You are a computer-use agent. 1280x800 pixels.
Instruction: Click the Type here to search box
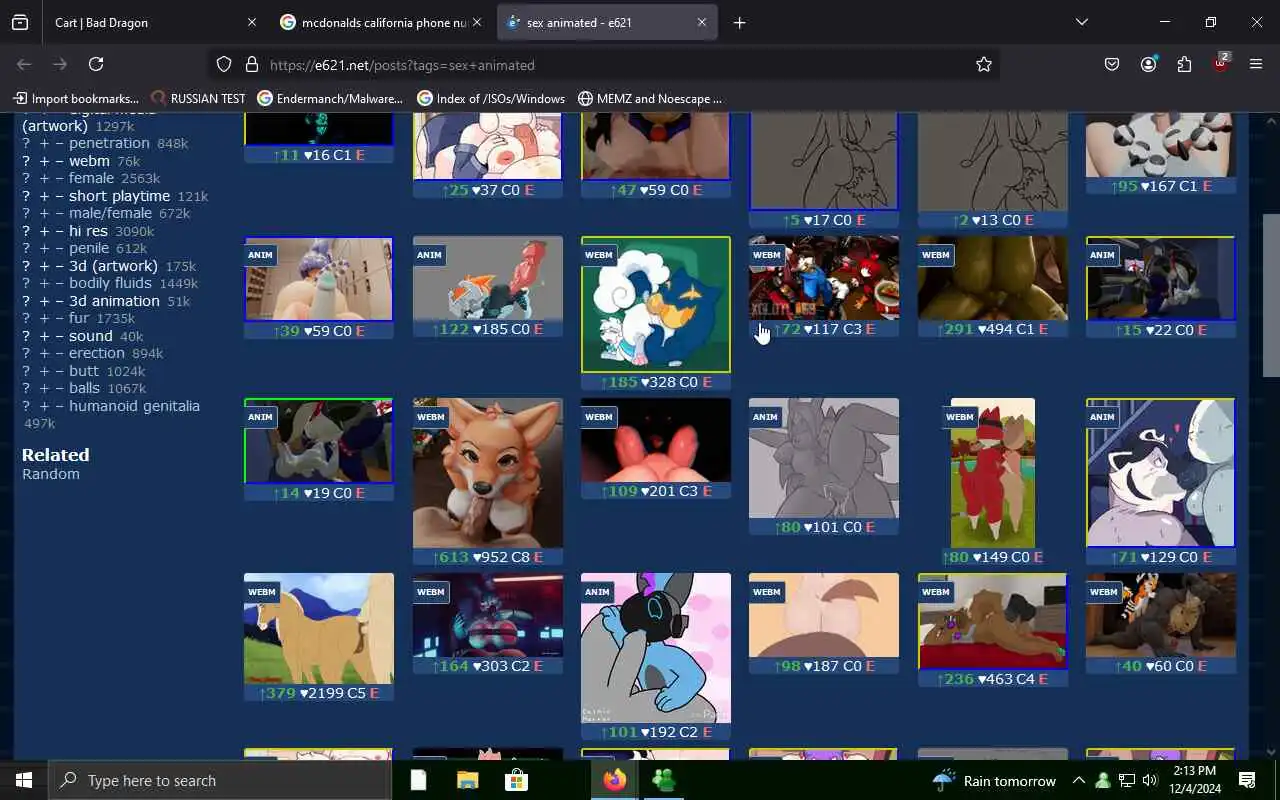[220, 780]
